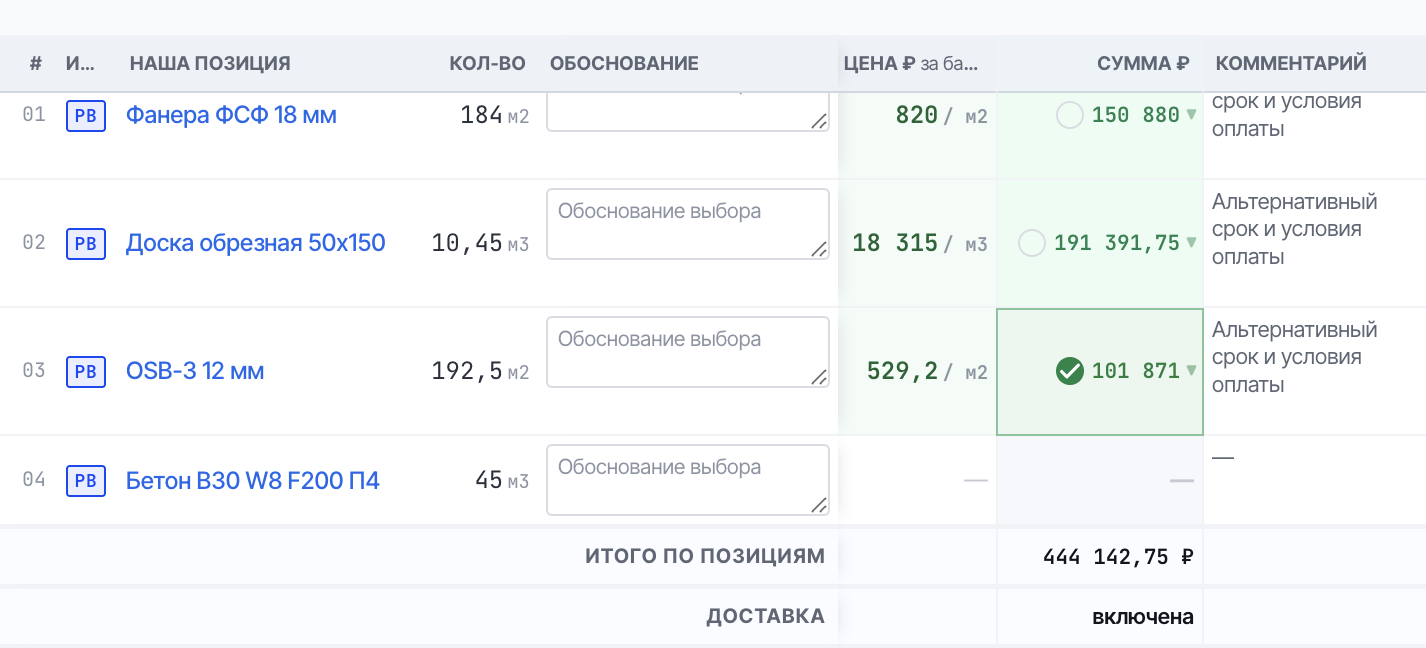Screen dimensions: 1426x648
Task: Open the OSB-3 12 мм position link
Action: pos(195,371)
